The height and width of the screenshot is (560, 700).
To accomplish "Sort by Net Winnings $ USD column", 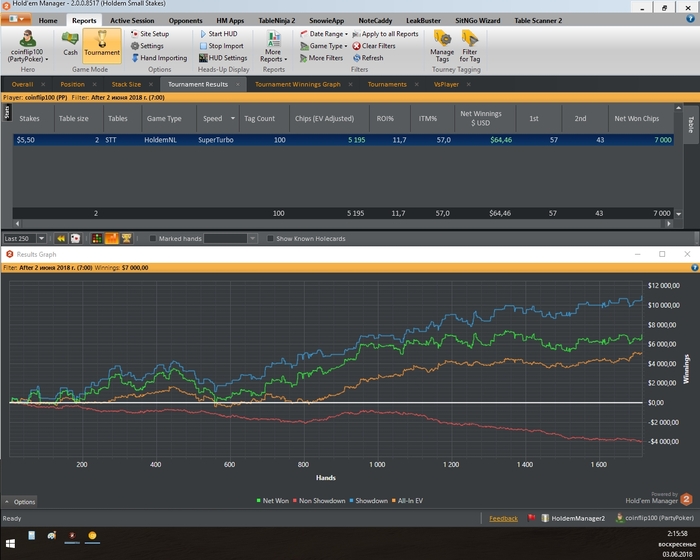I will pyautogui.click(x=481, y=118).
